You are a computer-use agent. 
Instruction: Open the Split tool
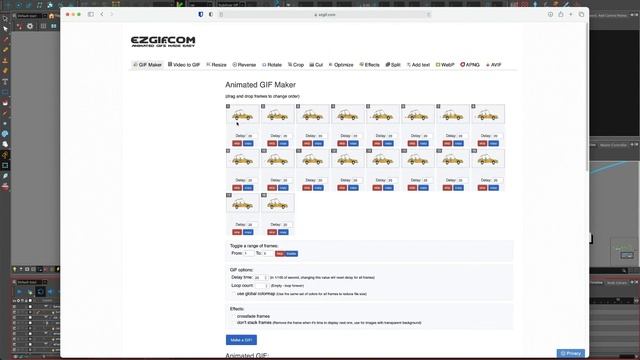[x=393, y=64]
